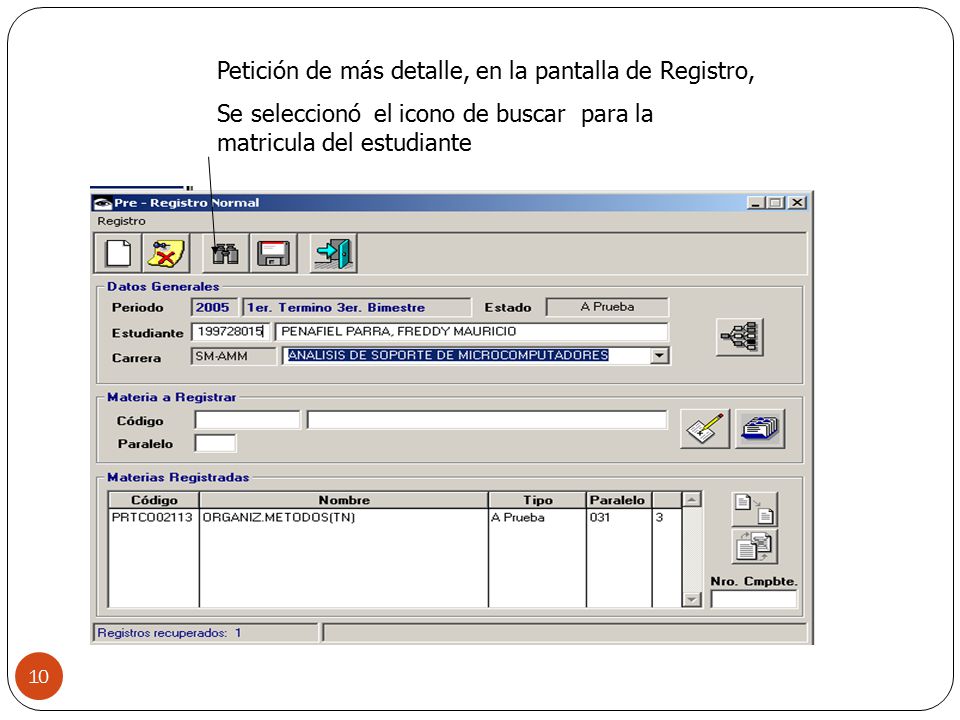Screen dimensions: 960x720
Task: Click the 031 cell in Paralelo column
Action: click(x=619, y=517)
